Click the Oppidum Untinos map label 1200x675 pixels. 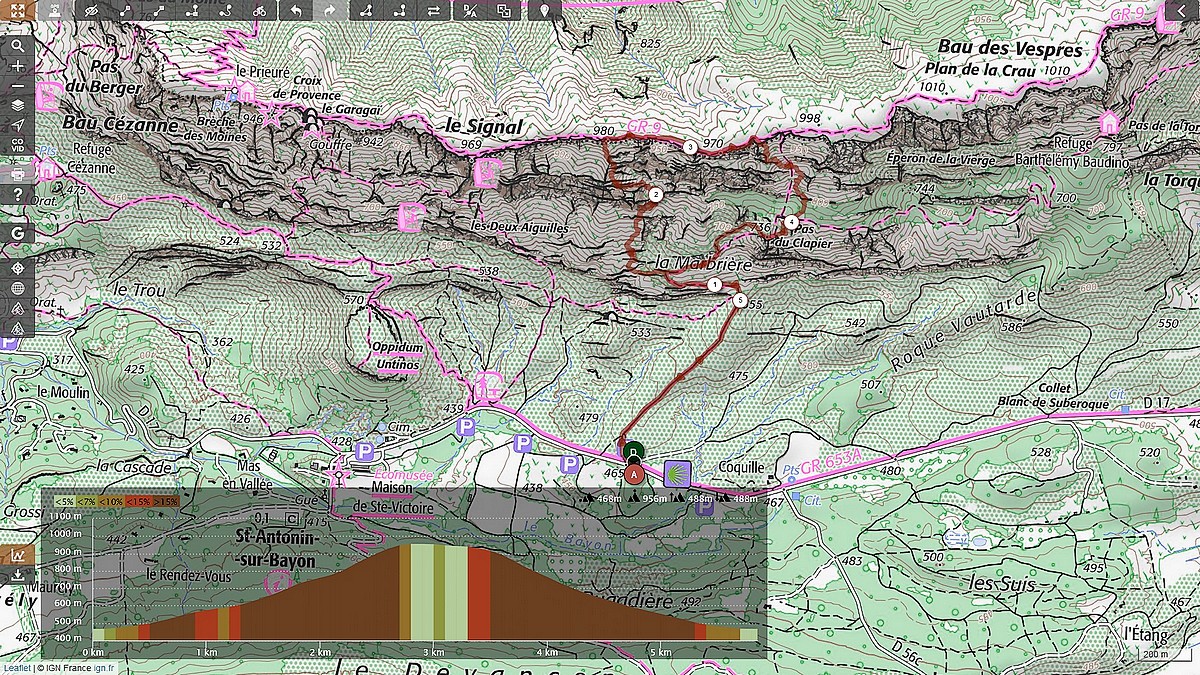pos(397,355)
